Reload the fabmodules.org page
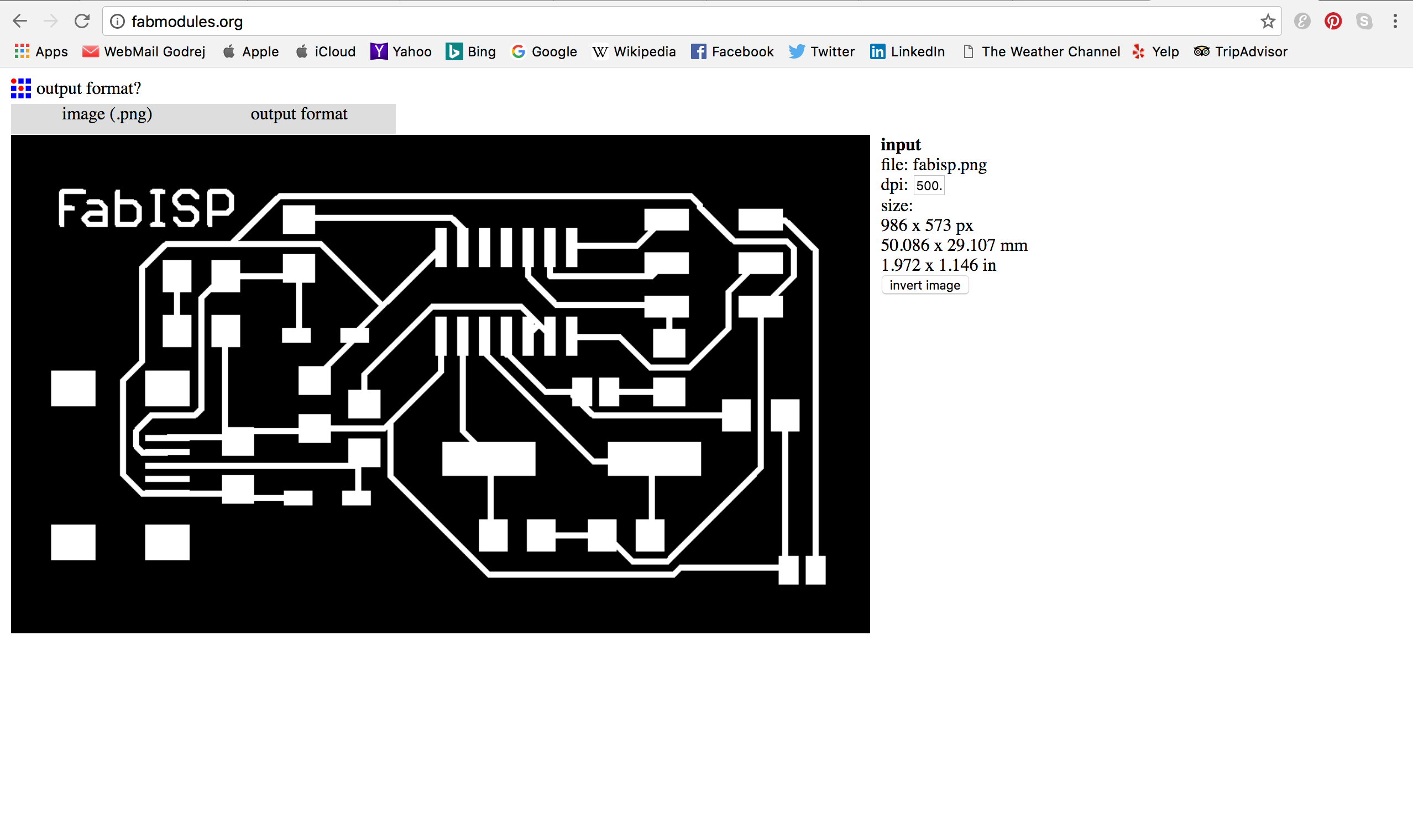The width and height of the screenshot is (1413, 840). tap(82, 22)
